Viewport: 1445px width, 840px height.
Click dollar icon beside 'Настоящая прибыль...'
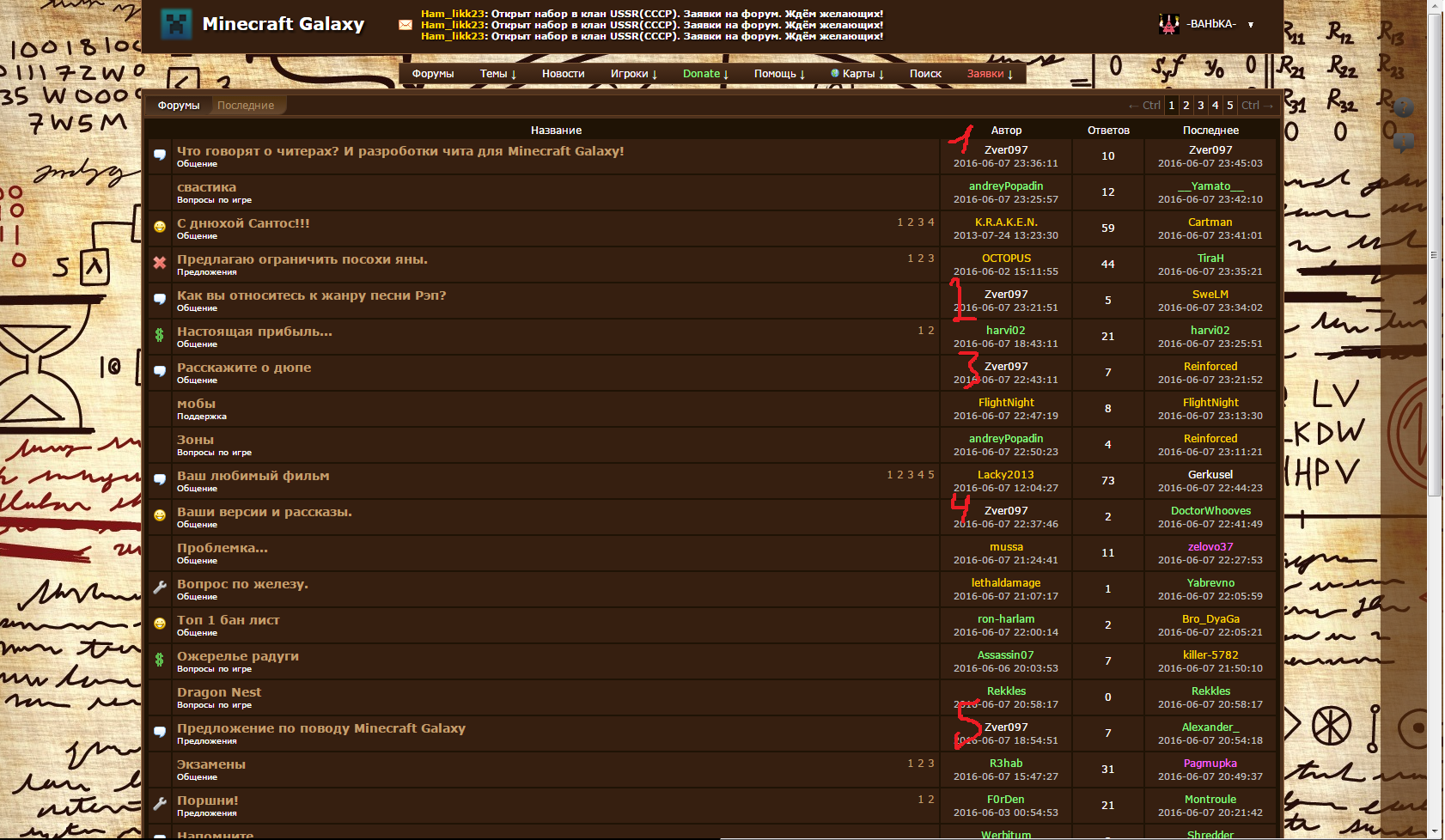159,335
